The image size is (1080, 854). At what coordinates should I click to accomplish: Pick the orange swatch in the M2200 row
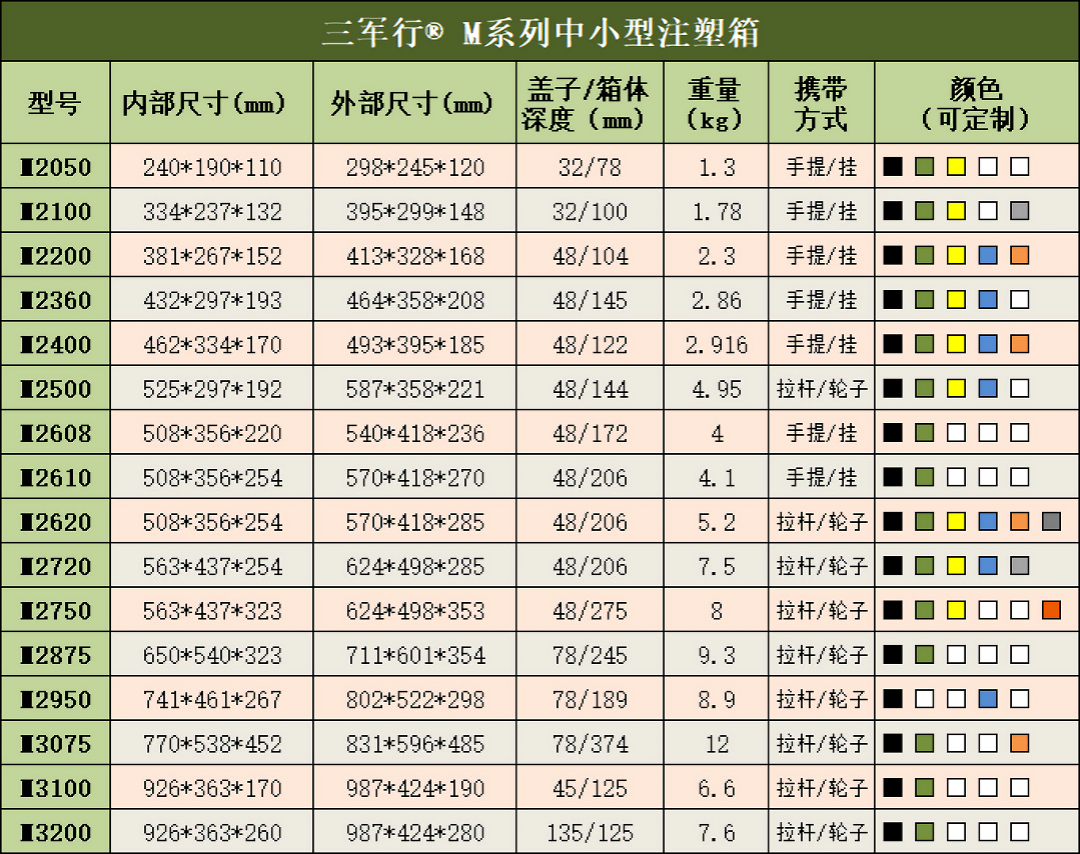point(1019,256)
